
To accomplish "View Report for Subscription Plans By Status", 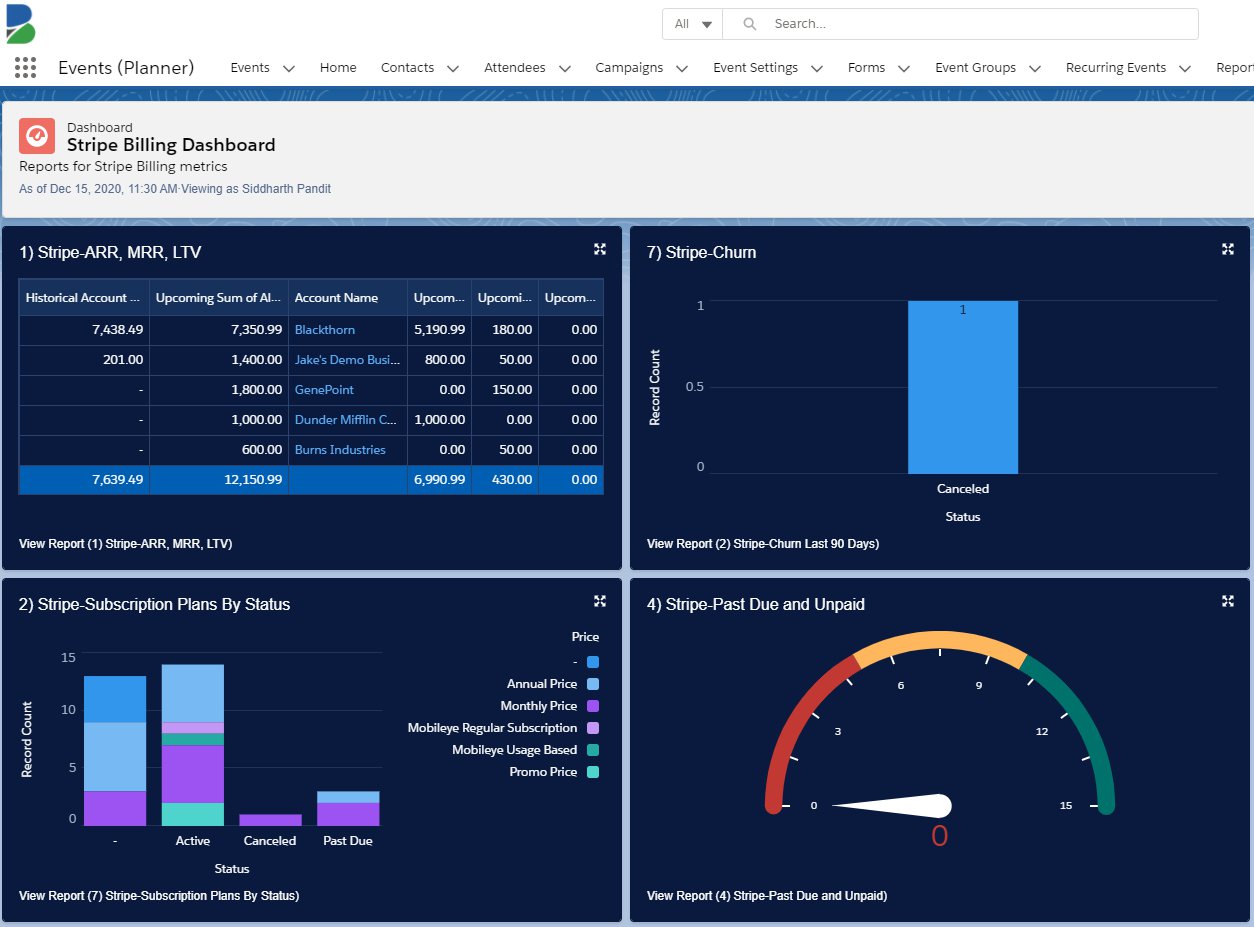I will (159, 896).
